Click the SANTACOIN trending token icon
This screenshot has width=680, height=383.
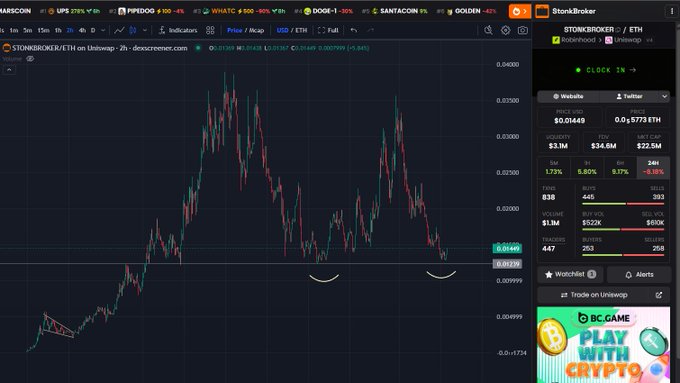[x=375, y=11]
